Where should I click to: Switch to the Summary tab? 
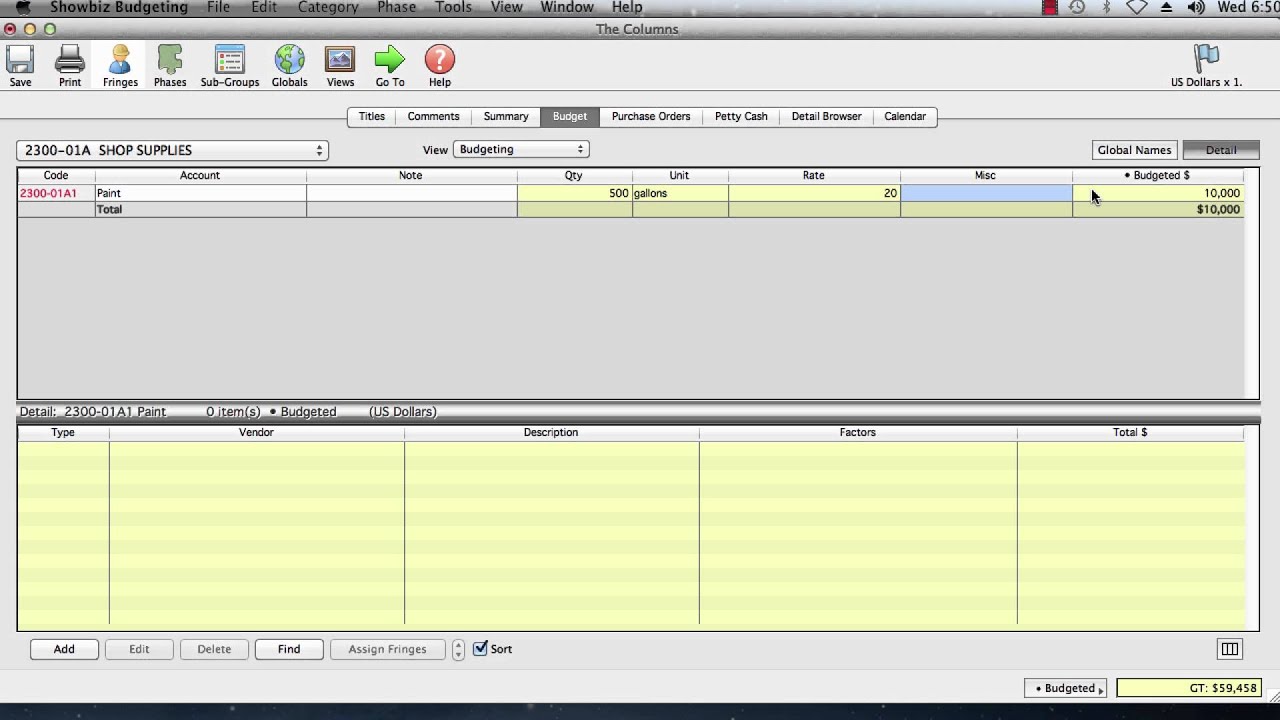506,116
